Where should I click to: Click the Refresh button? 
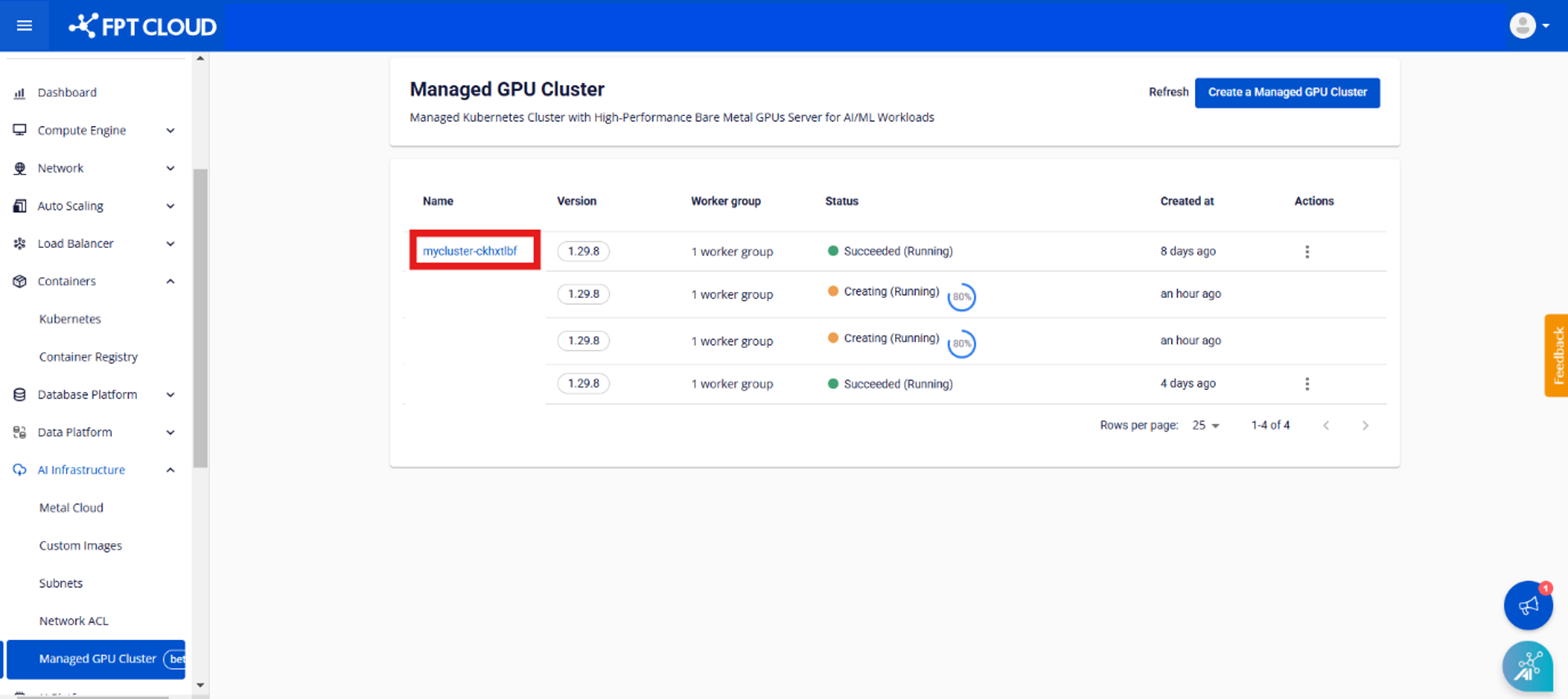(1168, 92)
